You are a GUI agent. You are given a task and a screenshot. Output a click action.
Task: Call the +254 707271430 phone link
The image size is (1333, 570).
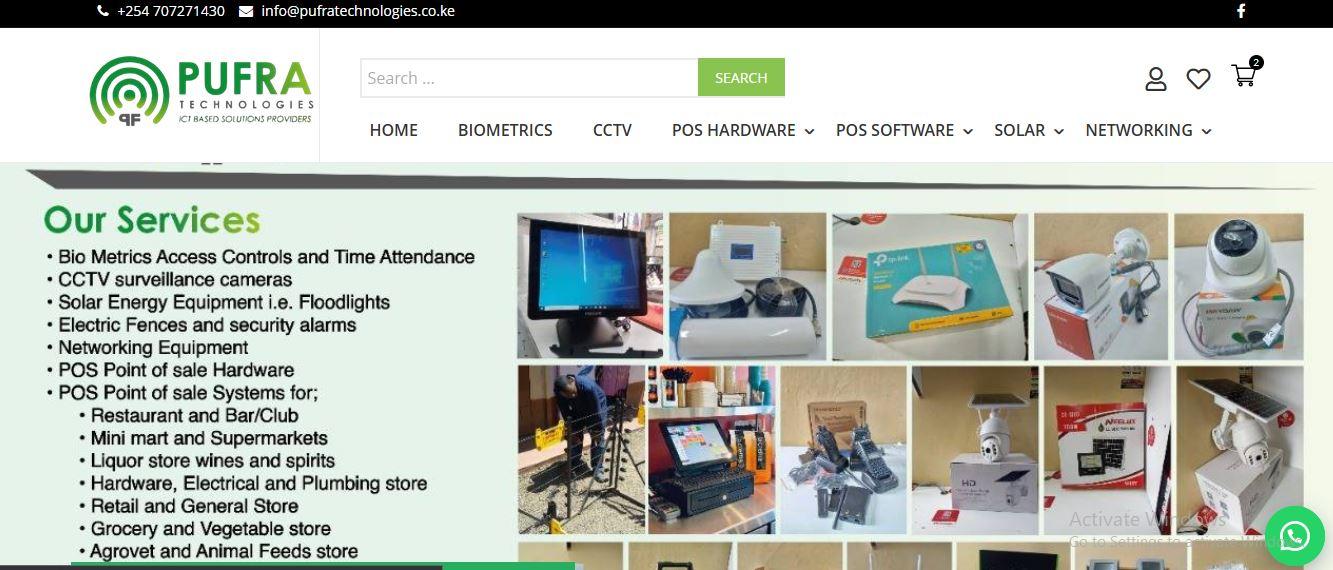pyautogui.click(x=171, y=12)
